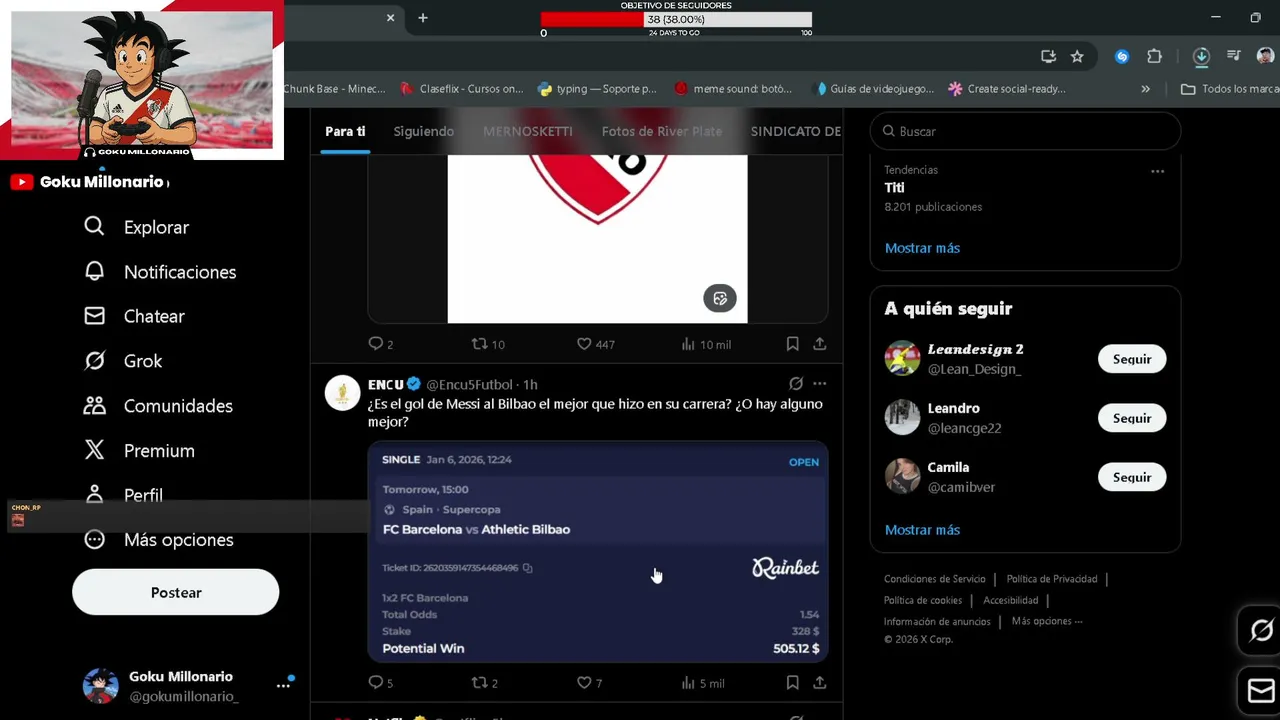Switch to SINDICATO DE tab

click(x=796, y=131)
